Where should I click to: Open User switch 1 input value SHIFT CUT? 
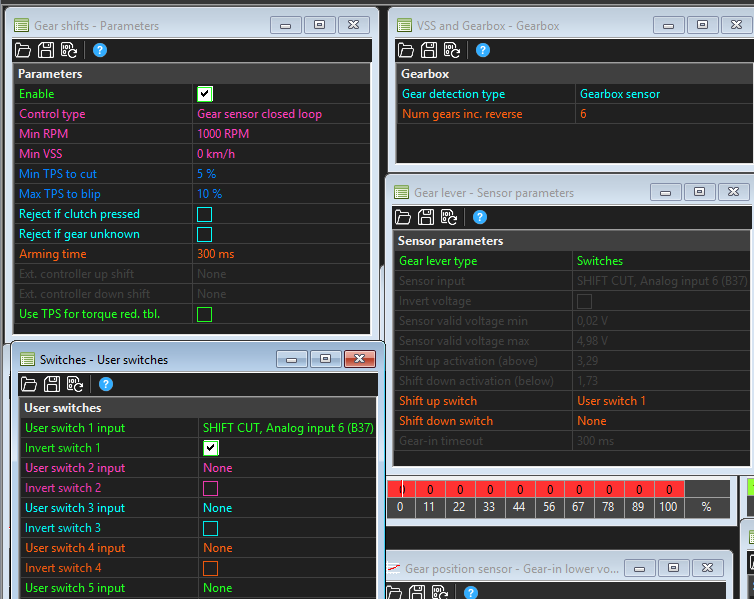(x=288, y=428)
